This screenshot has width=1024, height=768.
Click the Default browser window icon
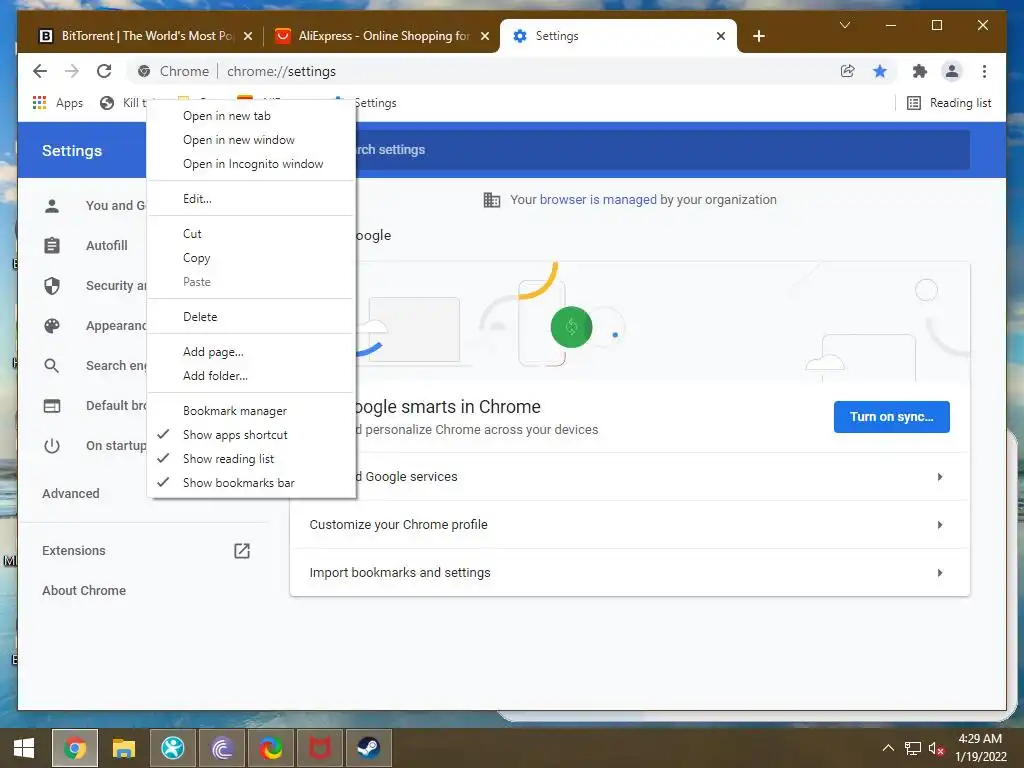[52, 406]
